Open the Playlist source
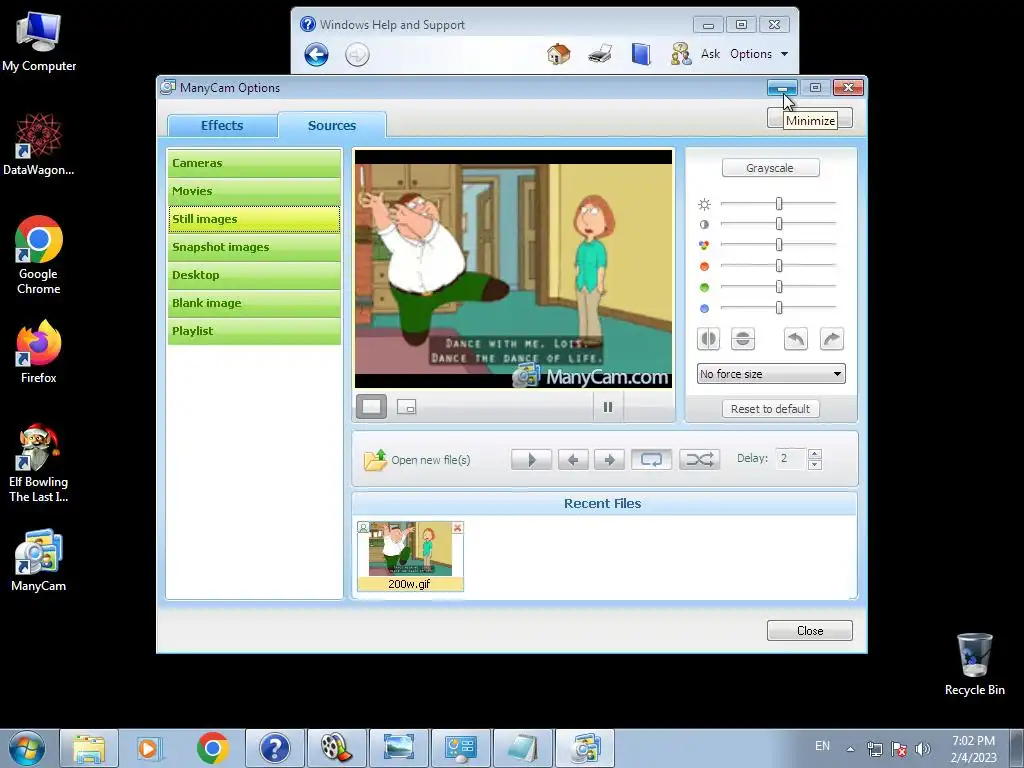The height and width of the screenshot is (768, 1024). (254, 331)
